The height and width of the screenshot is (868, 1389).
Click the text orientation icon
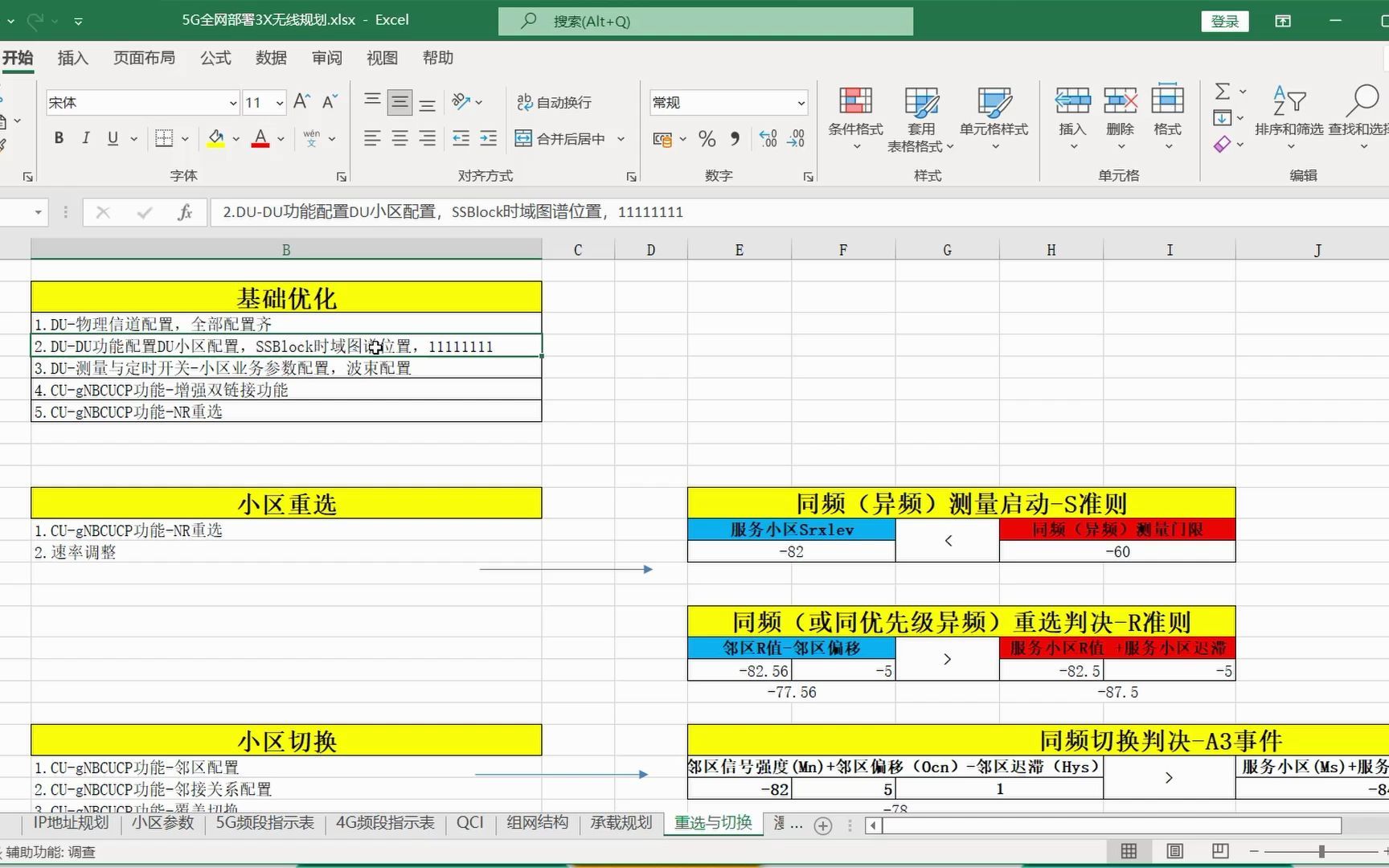(461, 101)
